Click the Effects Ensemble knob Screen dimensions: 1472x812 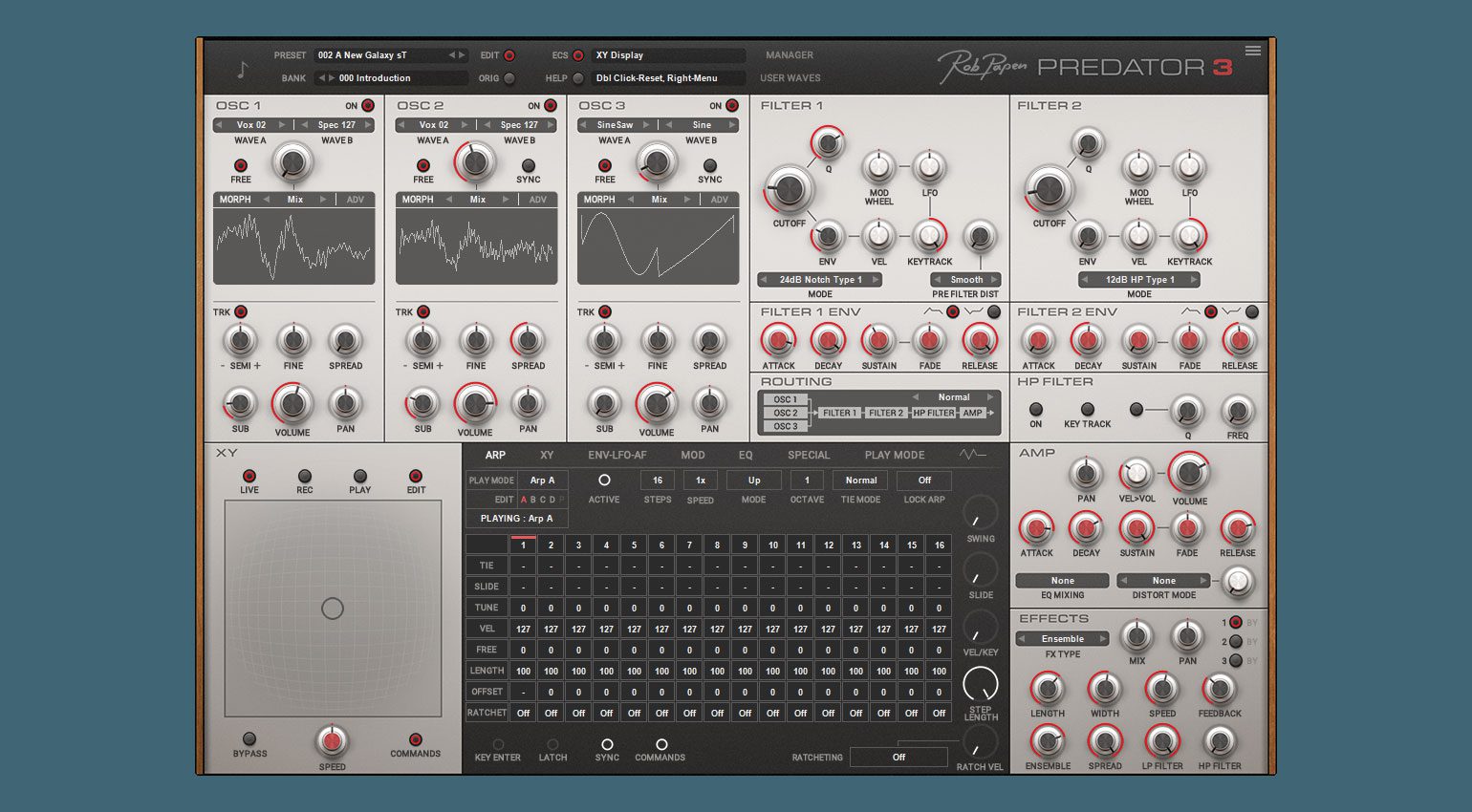[1048, 741]
